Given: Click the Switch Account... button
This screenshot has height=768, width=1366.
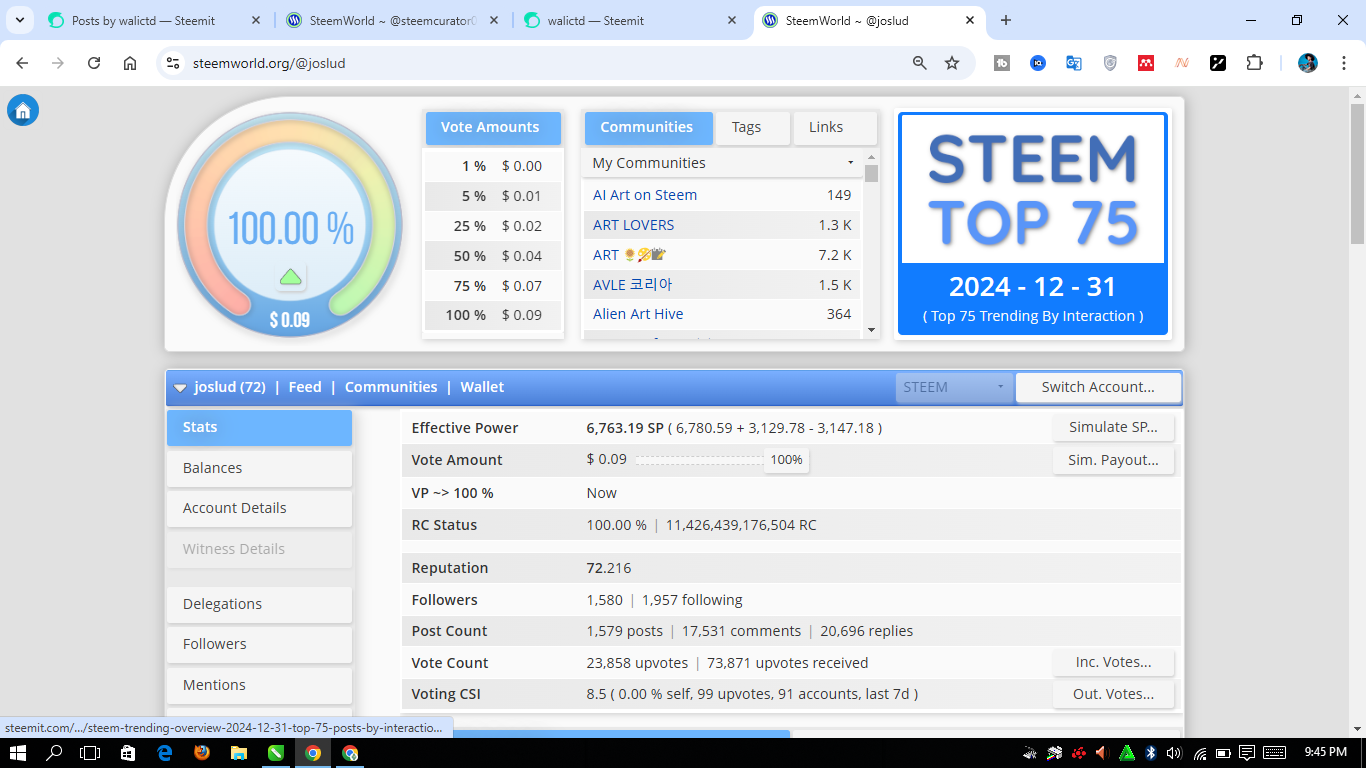Looking at the screenshot, I should click(1098, 387).
